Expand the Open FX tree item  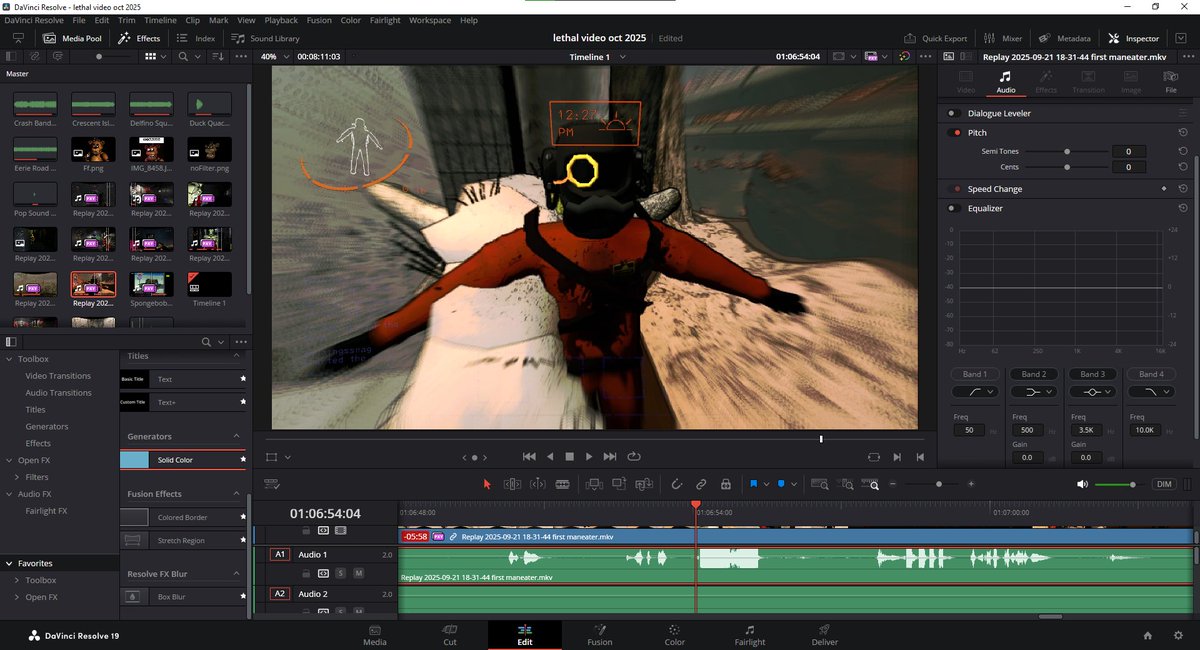click(x=9, y=460)
